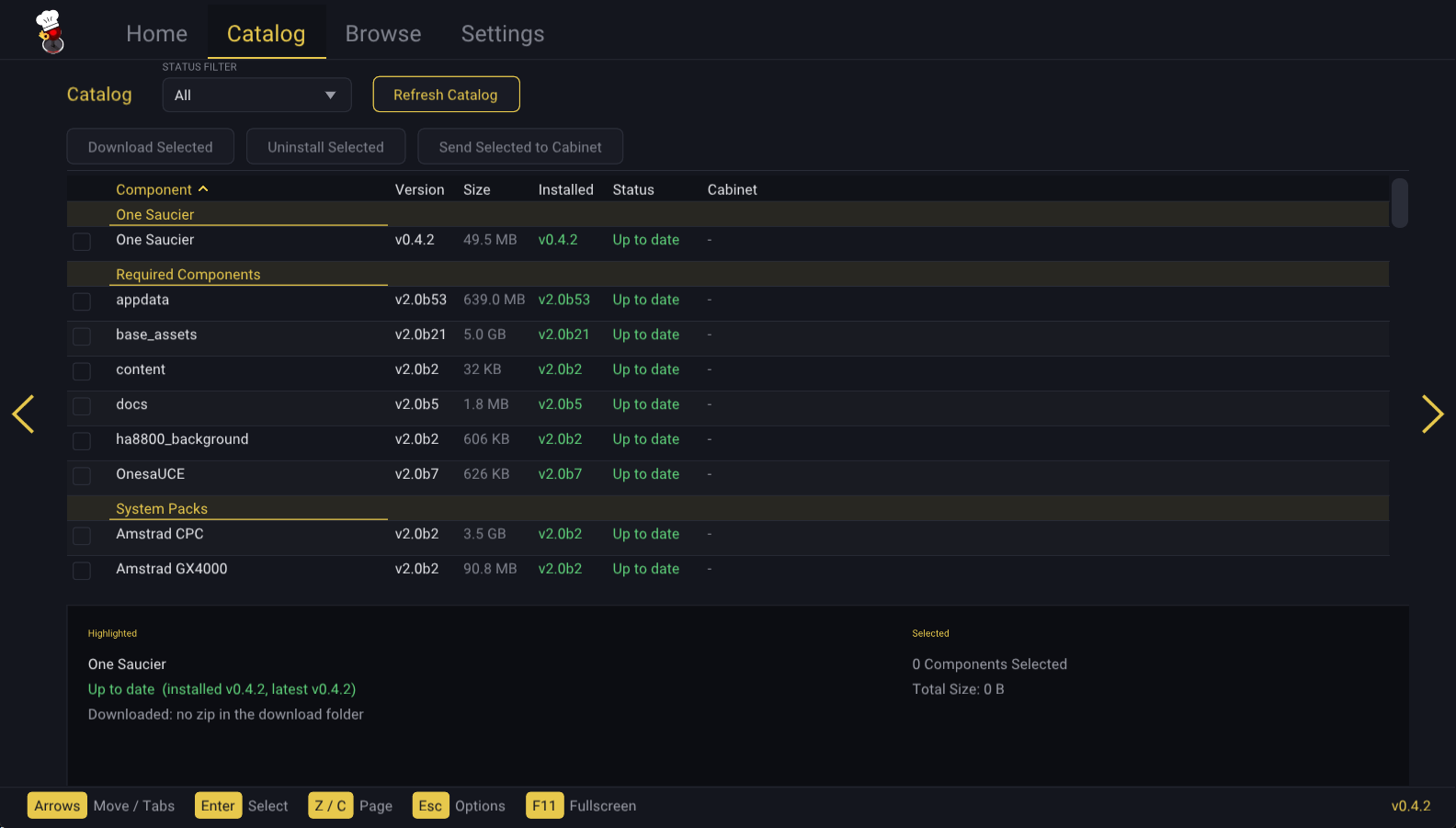This screenshot has height=828, width=1456.
Task: Go to previous page with left arrow
Action: coord(23,414)
